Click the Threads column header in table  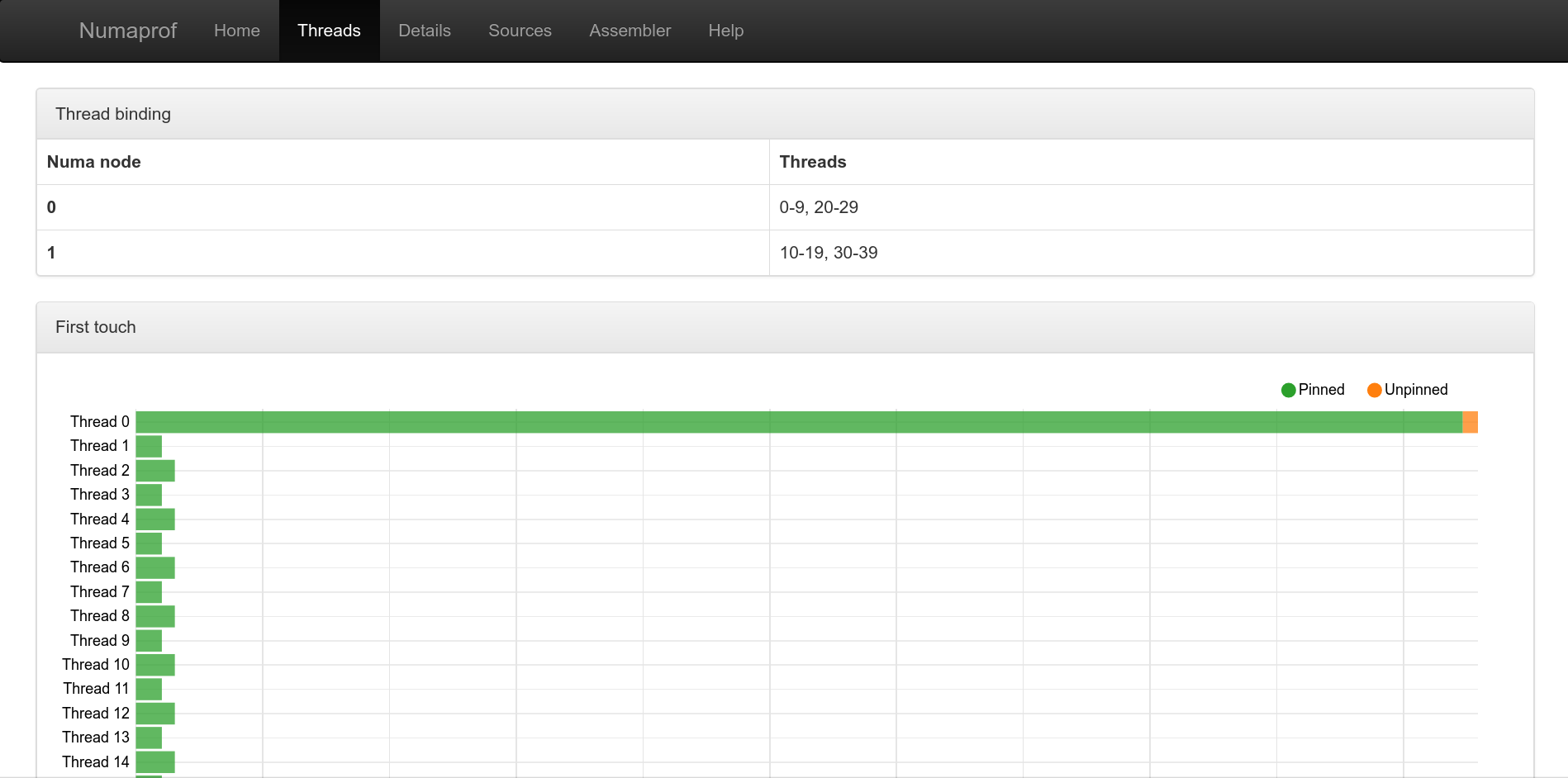(x=813, y=162)
